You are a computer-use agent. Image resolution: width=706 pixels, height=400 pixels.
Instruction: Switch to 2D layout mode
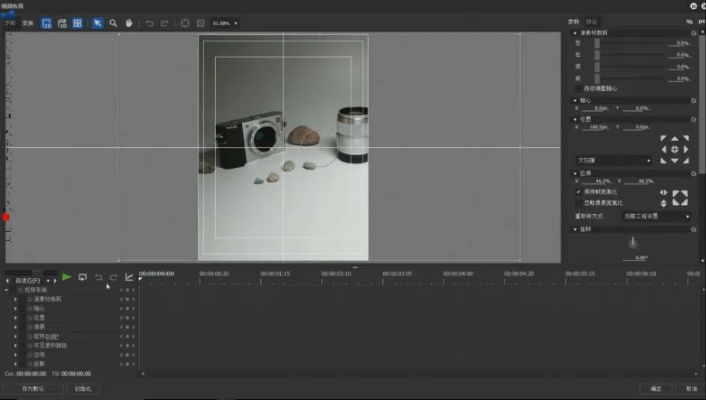pyautogui.click(x=47, y=22)
